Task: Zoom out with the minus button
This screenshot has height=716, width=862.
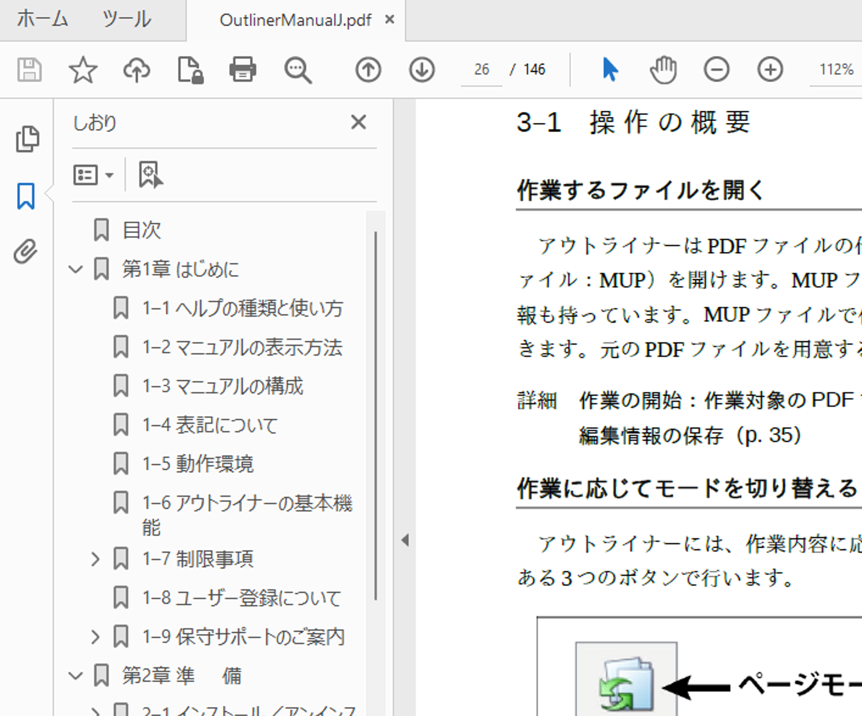Action: (x=717, y=69)
